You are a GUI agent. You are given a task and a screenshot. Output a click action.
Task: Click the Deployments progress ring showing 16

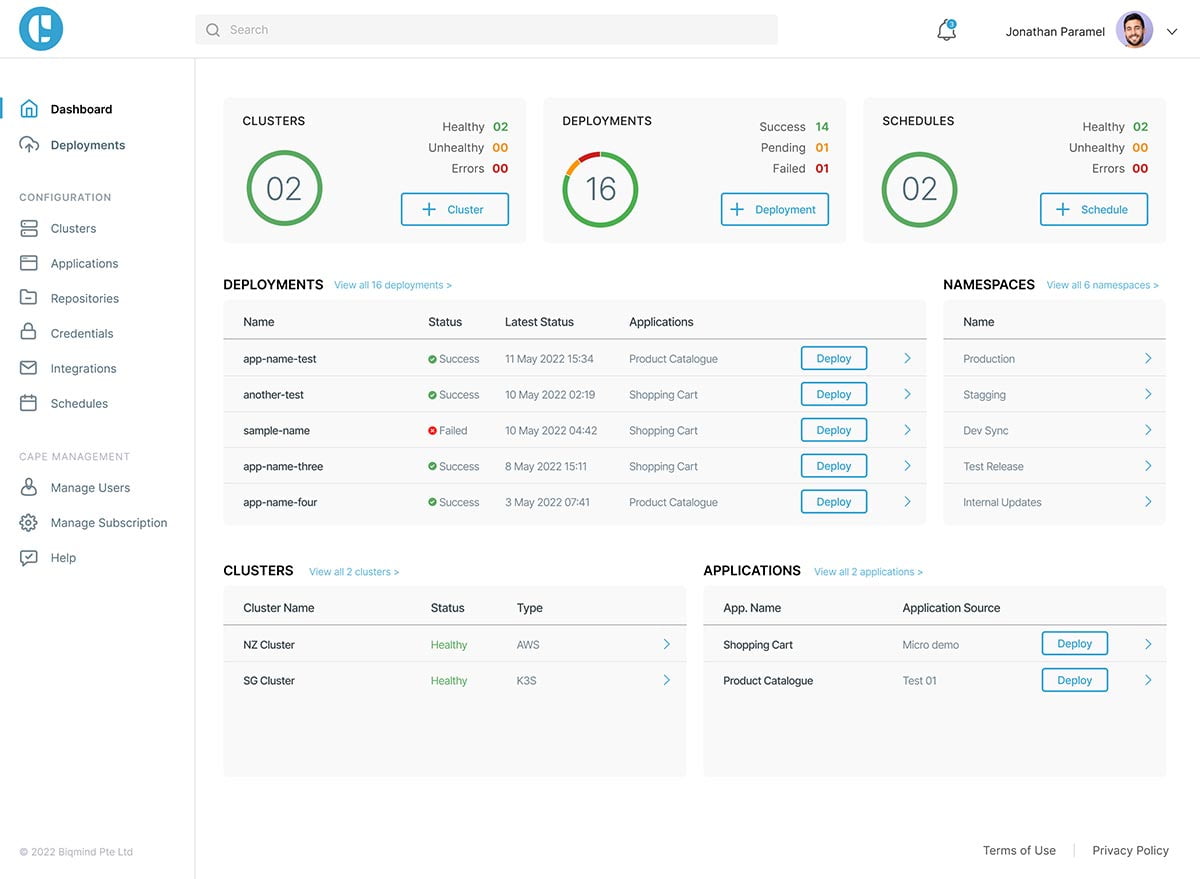tap(600, 189)
